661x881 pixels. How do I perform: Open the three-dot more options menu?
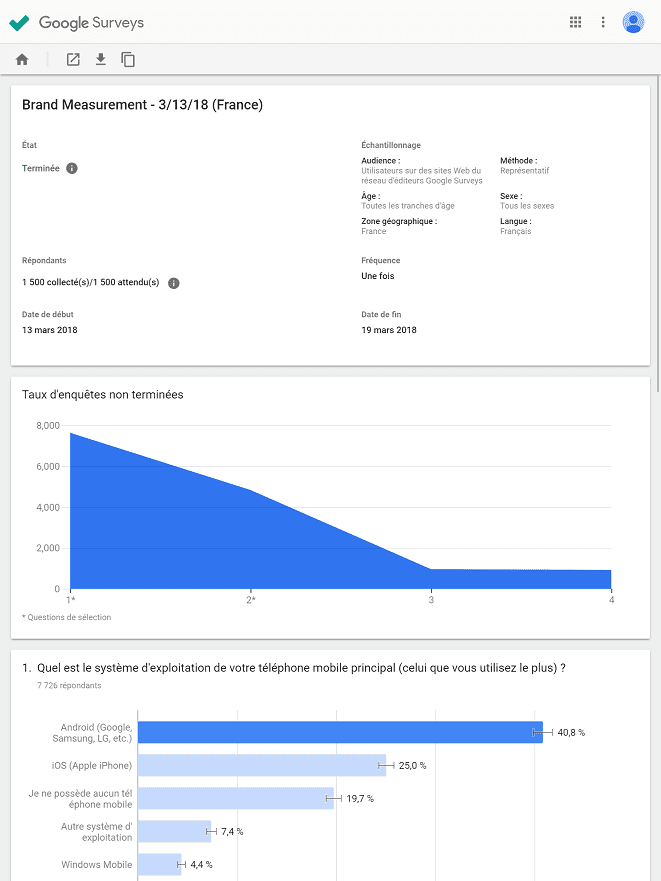(x=603, y=22)
